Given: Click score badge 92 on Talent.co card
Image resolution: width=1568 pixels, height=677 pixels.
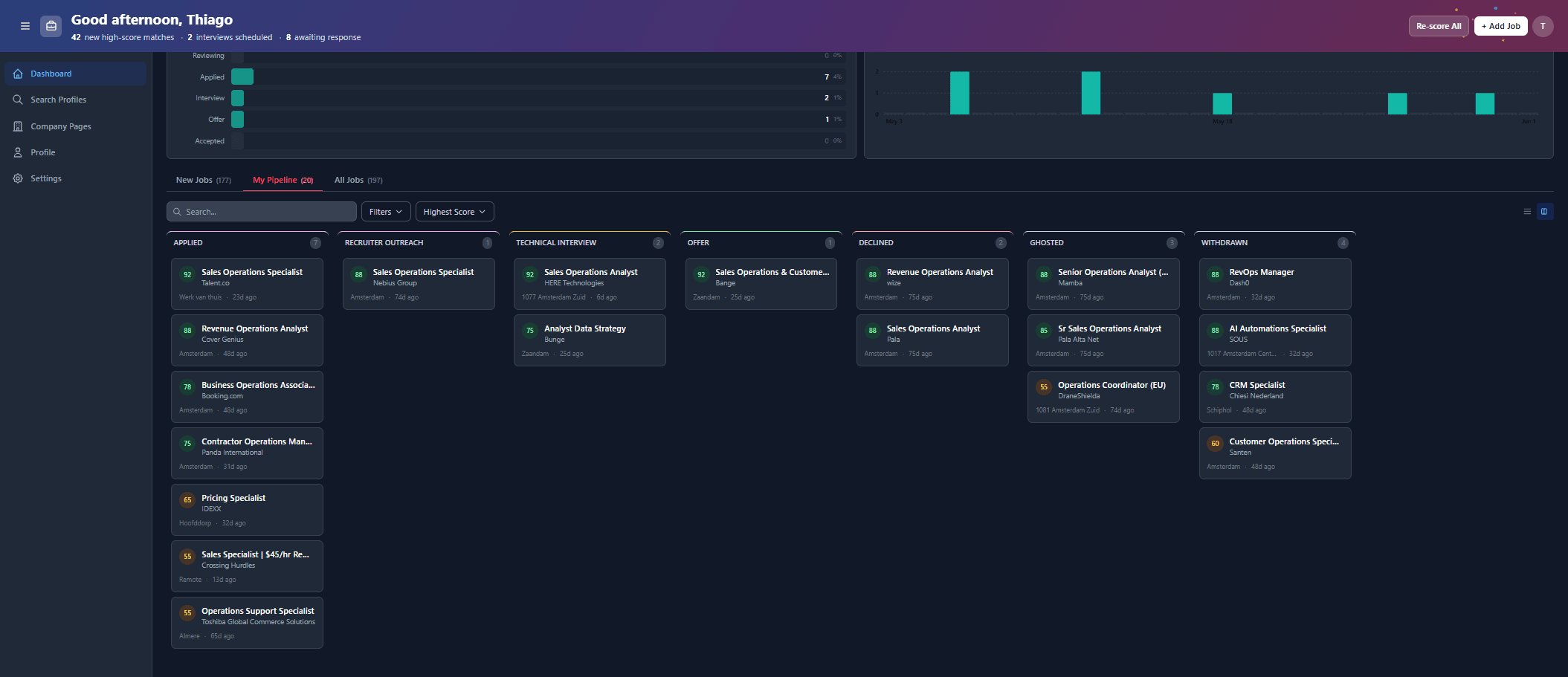Looking at the screenshot, I should [x=187, y=274].
